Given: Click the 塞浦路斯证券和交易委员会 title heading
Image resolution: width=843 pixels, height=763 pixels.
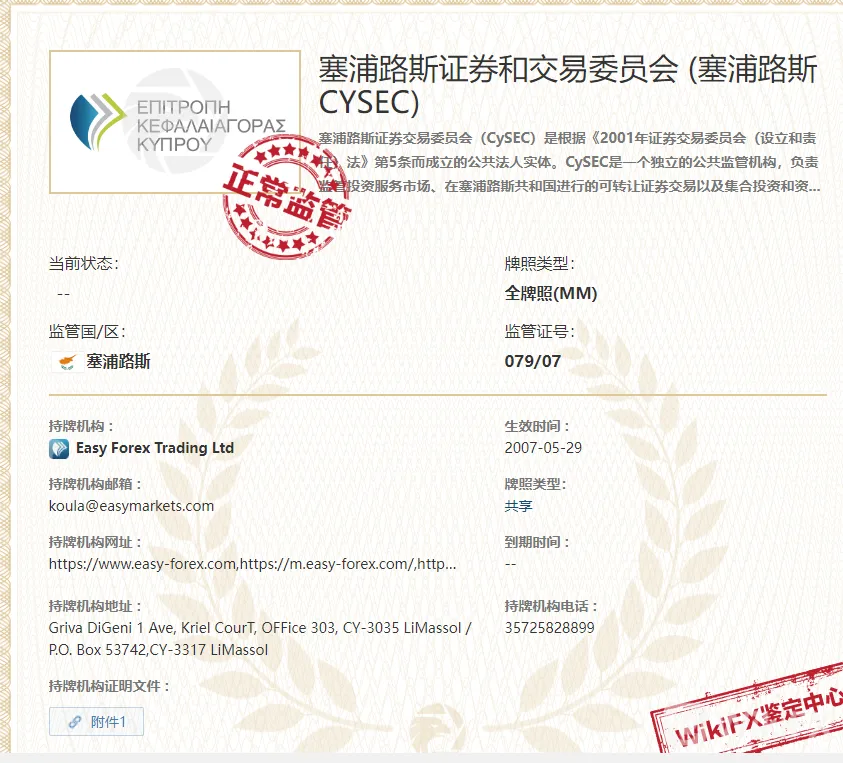Looking at the screenshot, I should tap(568, 85).
